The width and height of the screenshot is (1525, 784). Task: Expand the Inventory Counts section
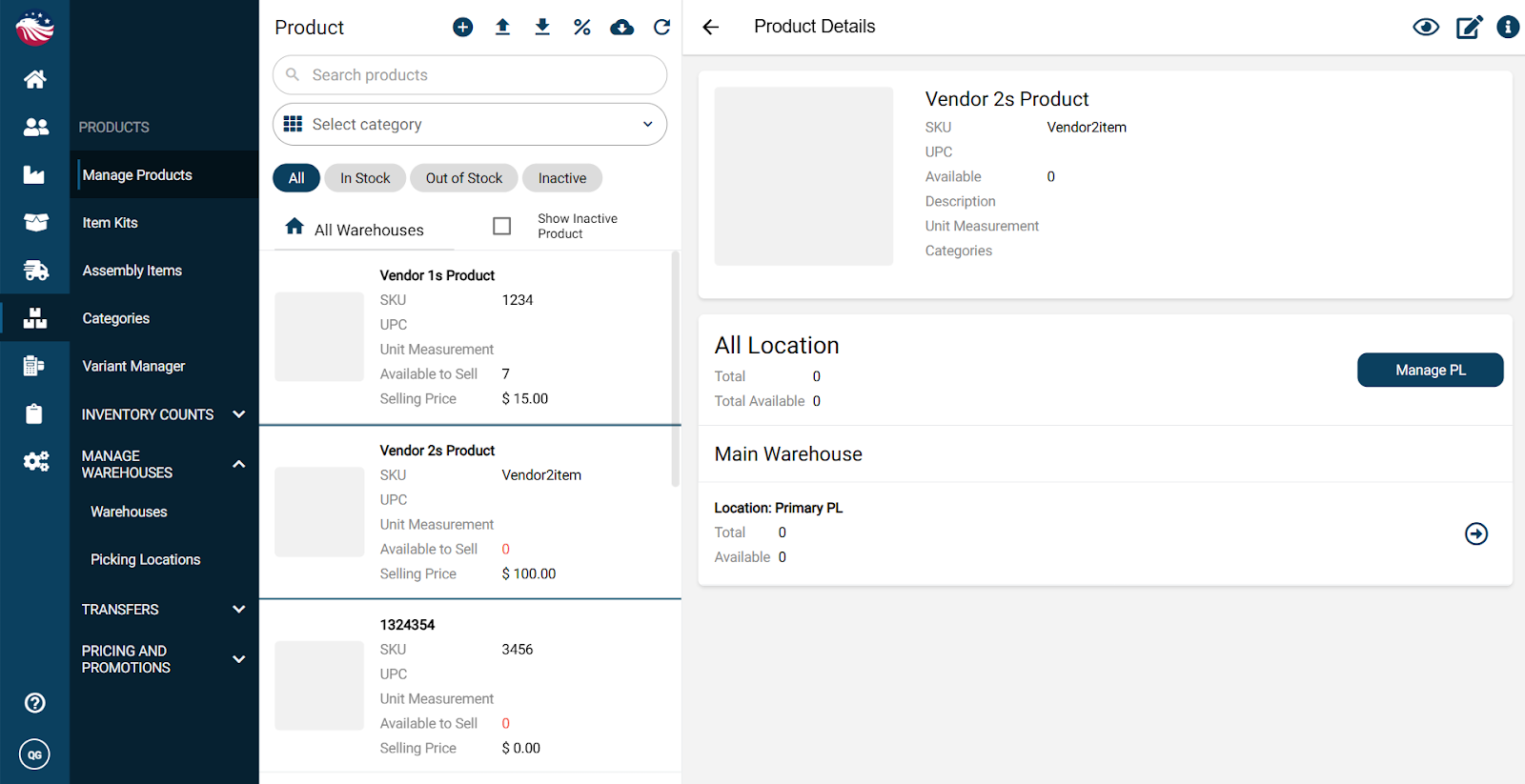[162, 414]
